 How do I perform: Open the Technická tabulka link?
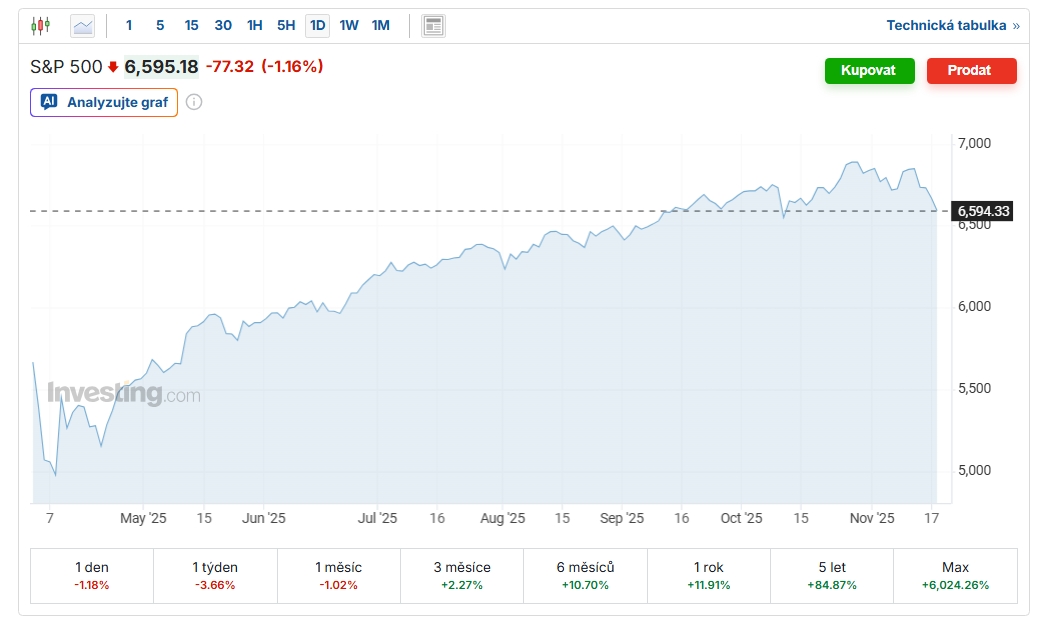tap(953, 25)
